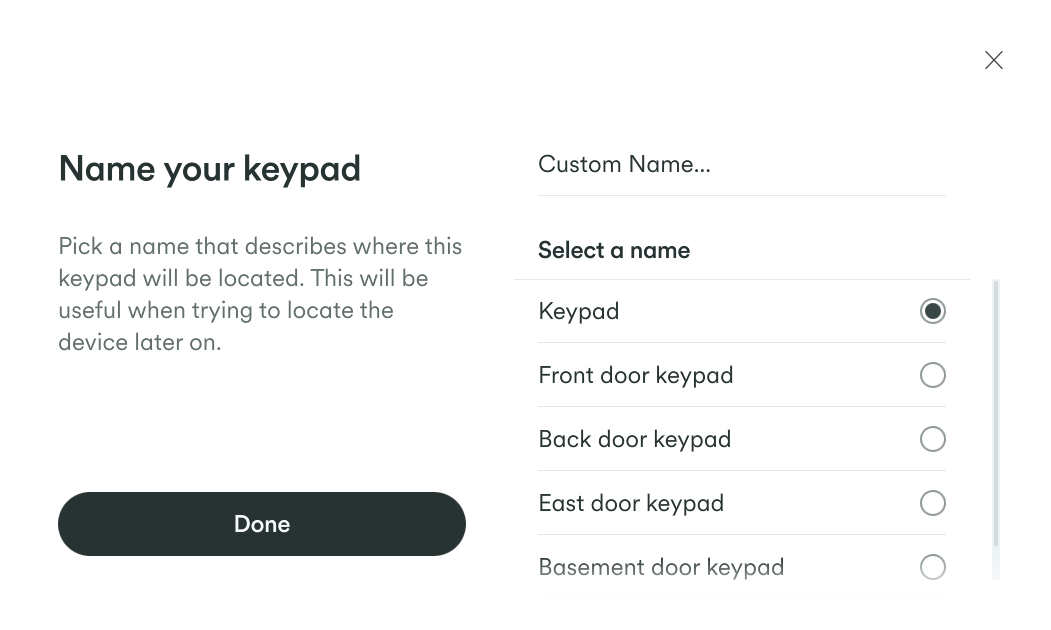
Task: Click the Custom Name input field
Action: pos(741,165)
